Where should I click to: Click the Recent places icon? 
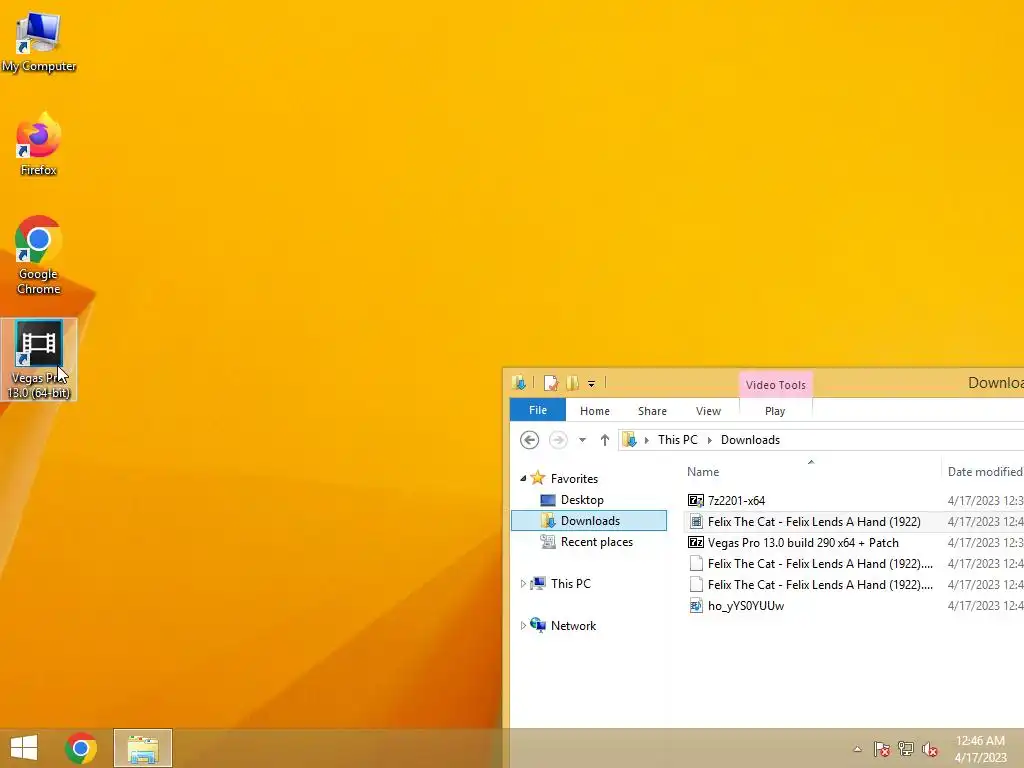[547, 541]
